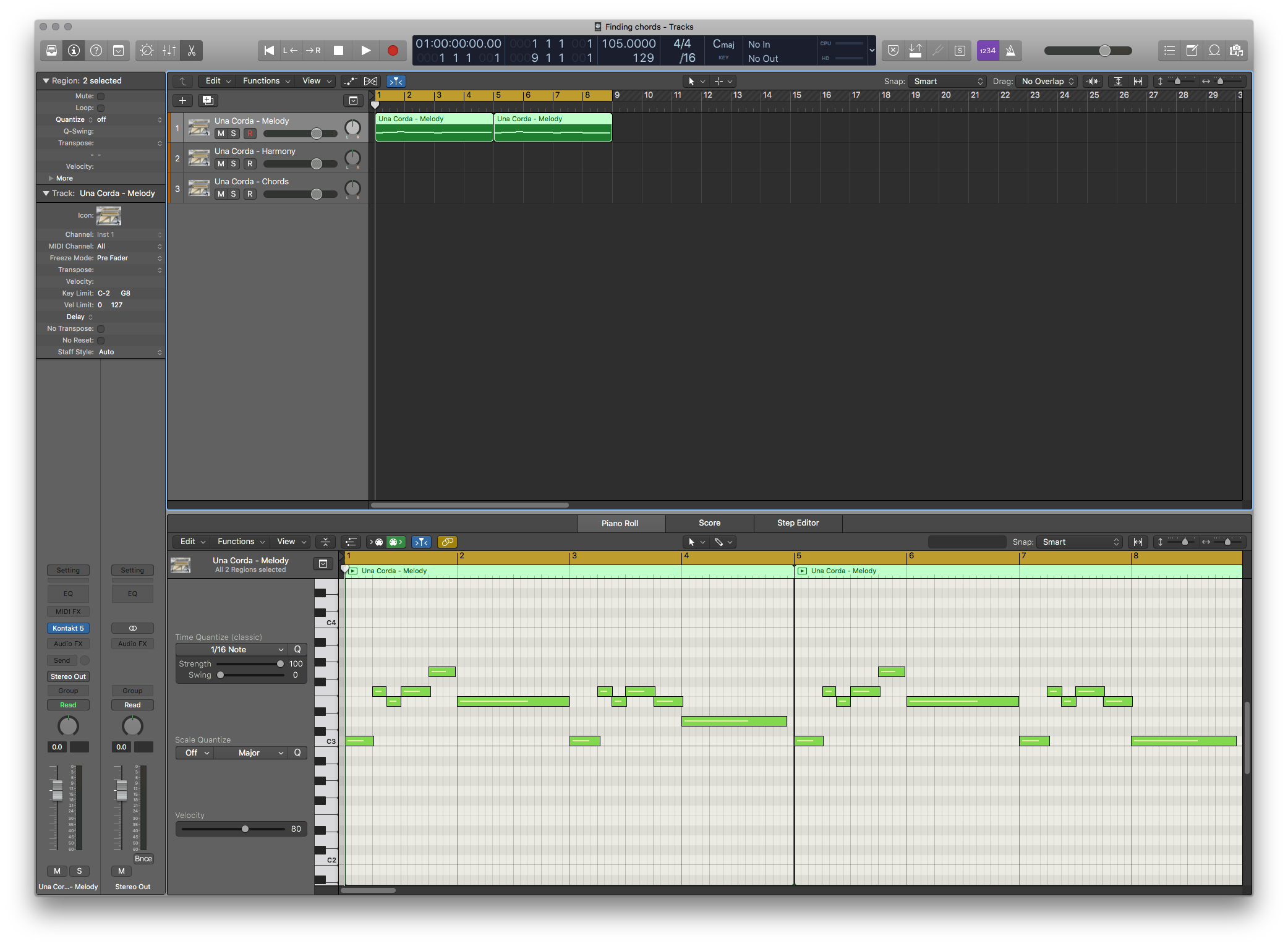This screenshot has height=946, width=1288.
Task: Switch to the Score tab
Action: tap(709, 523)
